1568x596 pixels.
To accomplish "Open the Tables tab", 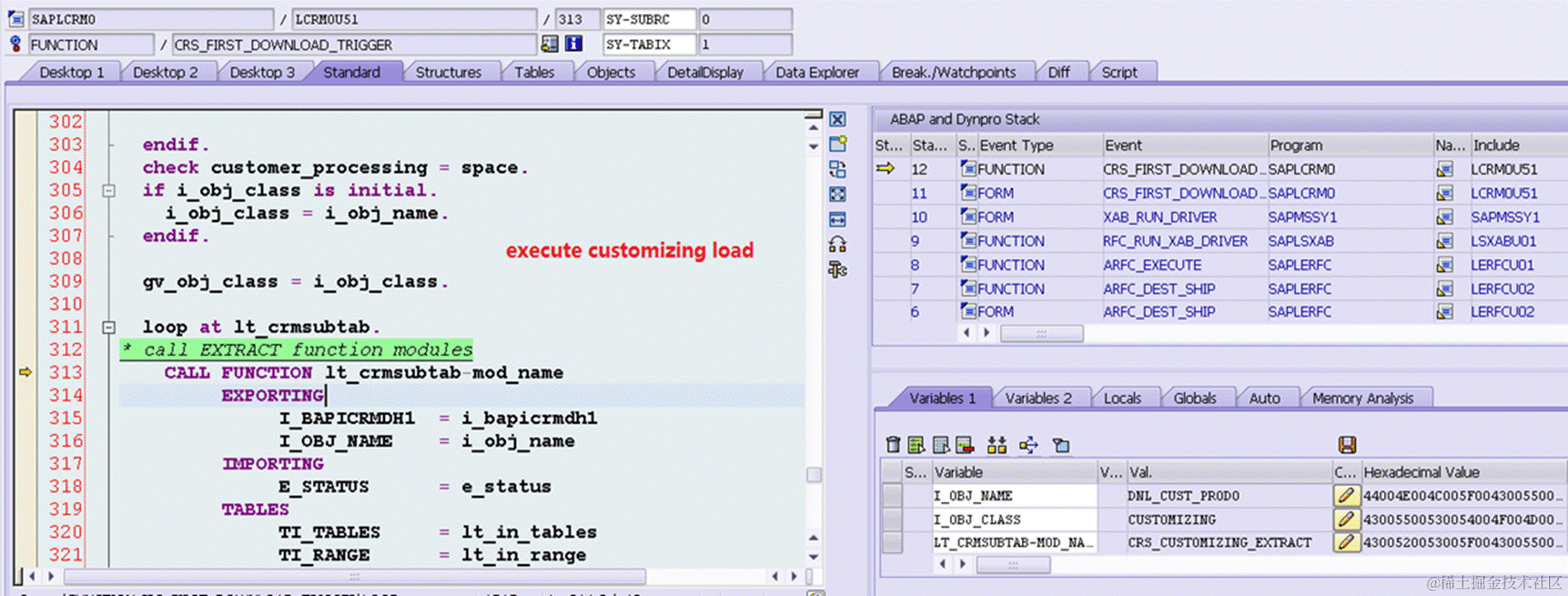I will (x=534, y=73).
